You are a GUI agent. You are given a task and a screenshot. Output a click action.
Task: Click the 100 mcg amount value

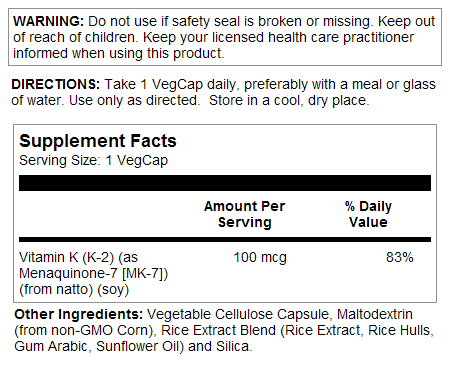260,258
